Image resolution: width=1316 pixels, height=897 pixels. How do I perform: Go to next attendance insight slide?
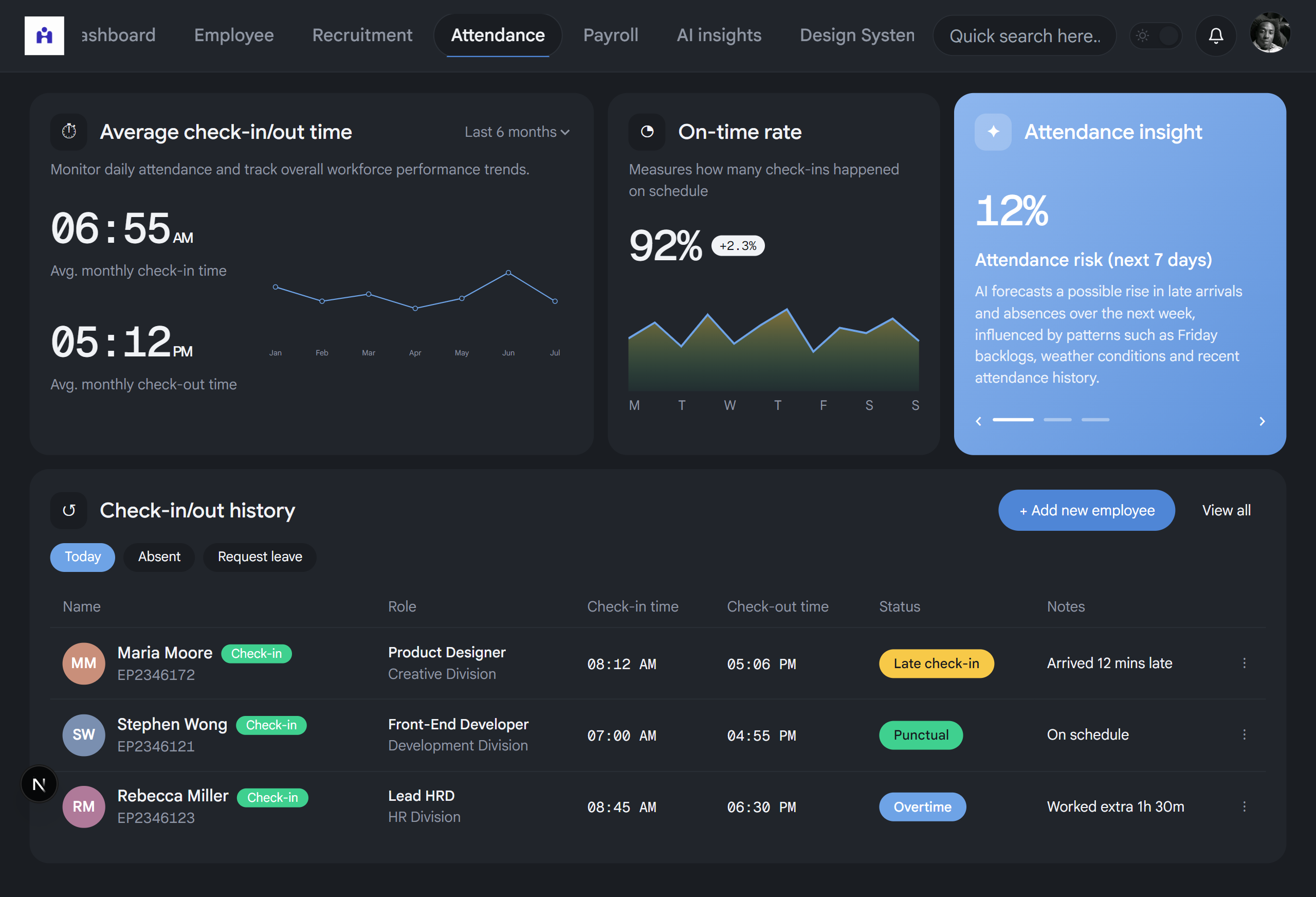tap(1262, 421)
